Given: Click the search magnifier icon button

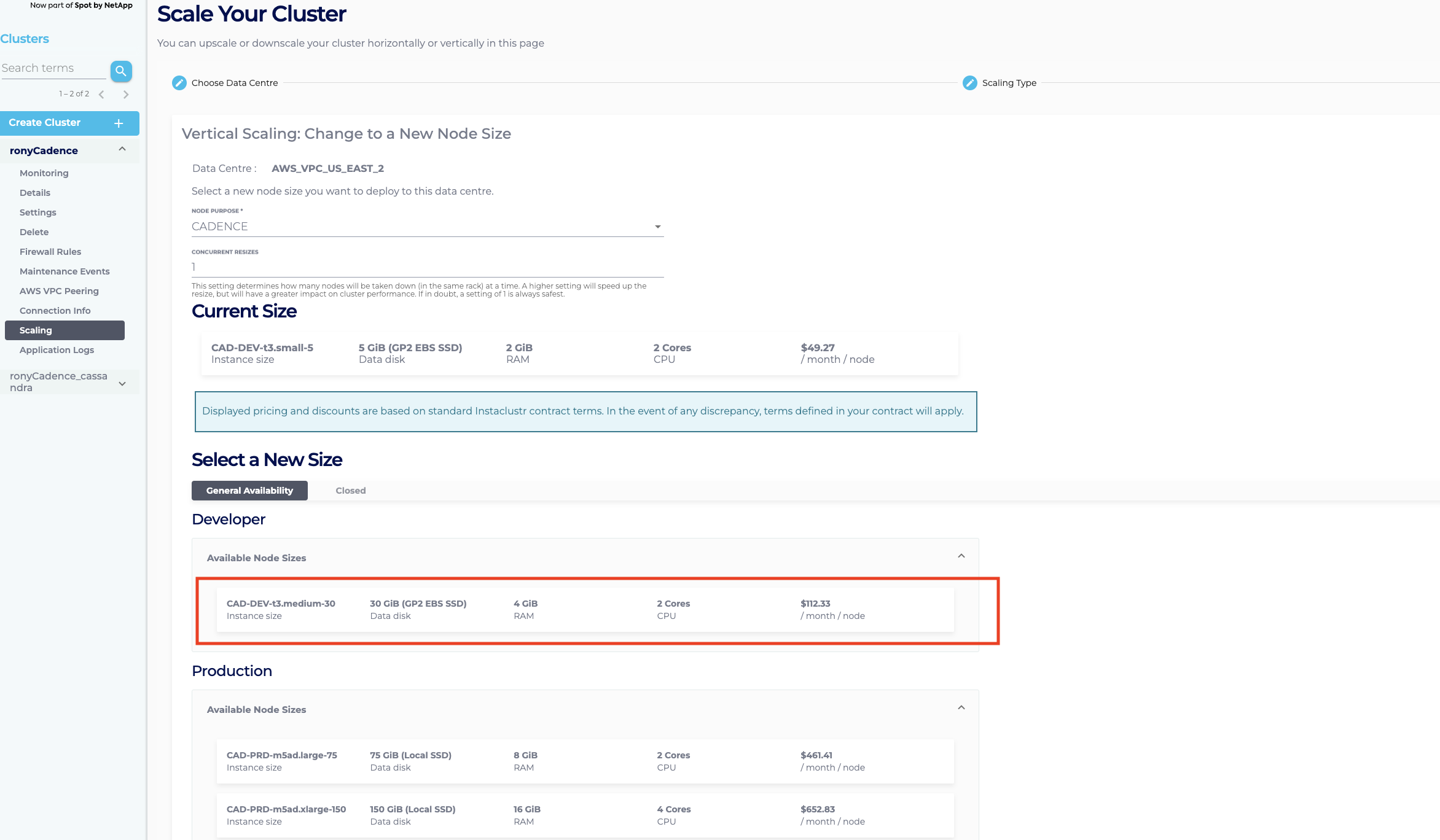Looking at the screenshot, I should coord(121,71).
